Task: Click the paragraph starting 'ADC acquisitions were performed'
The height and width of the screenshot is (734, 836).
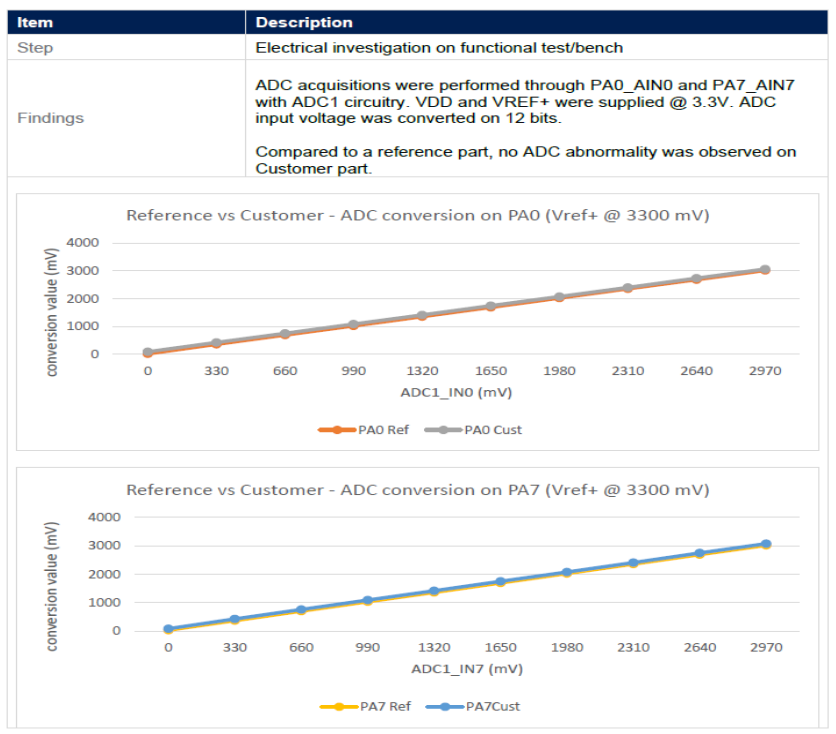Action: (525, 101)
